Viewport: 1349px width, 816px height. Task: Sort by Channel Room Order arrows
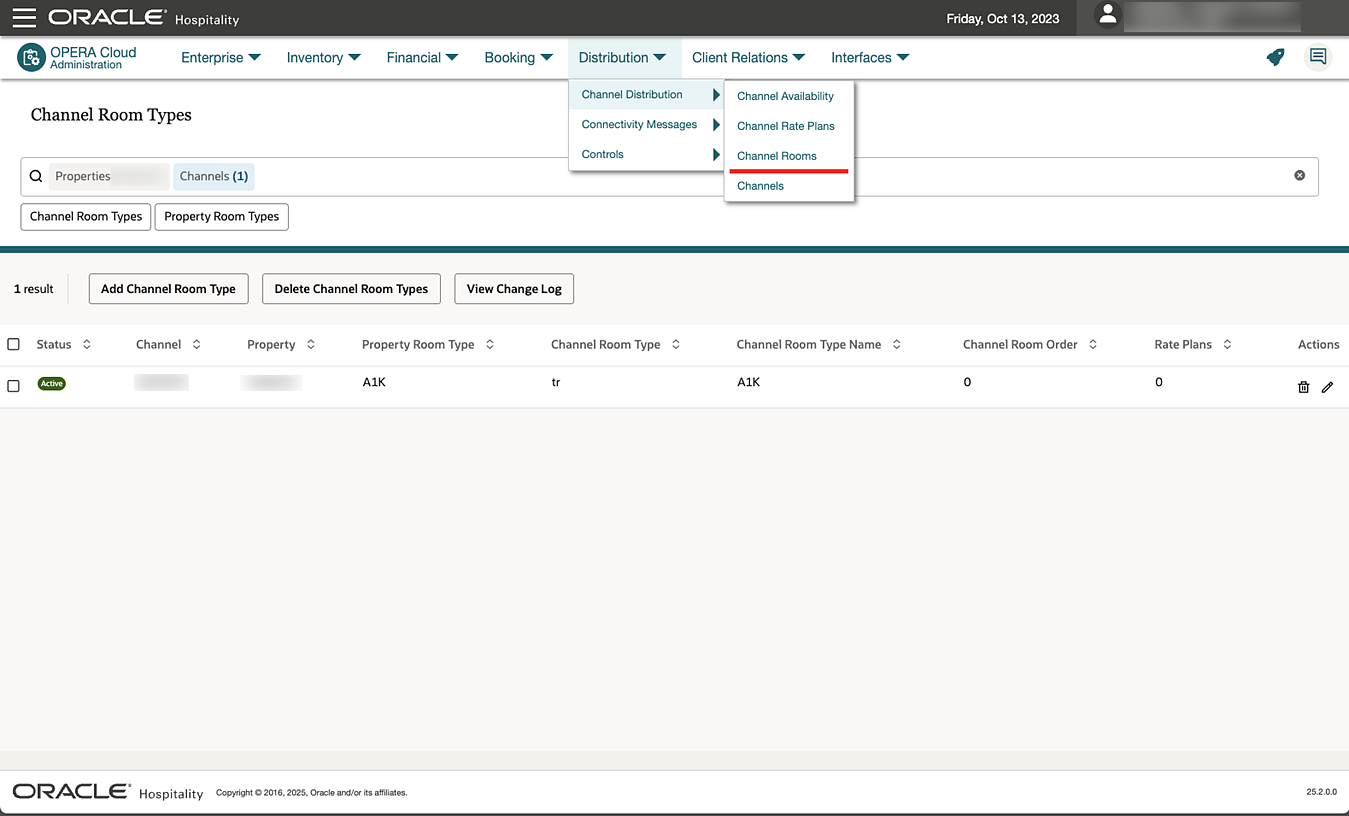(1093, 344)
